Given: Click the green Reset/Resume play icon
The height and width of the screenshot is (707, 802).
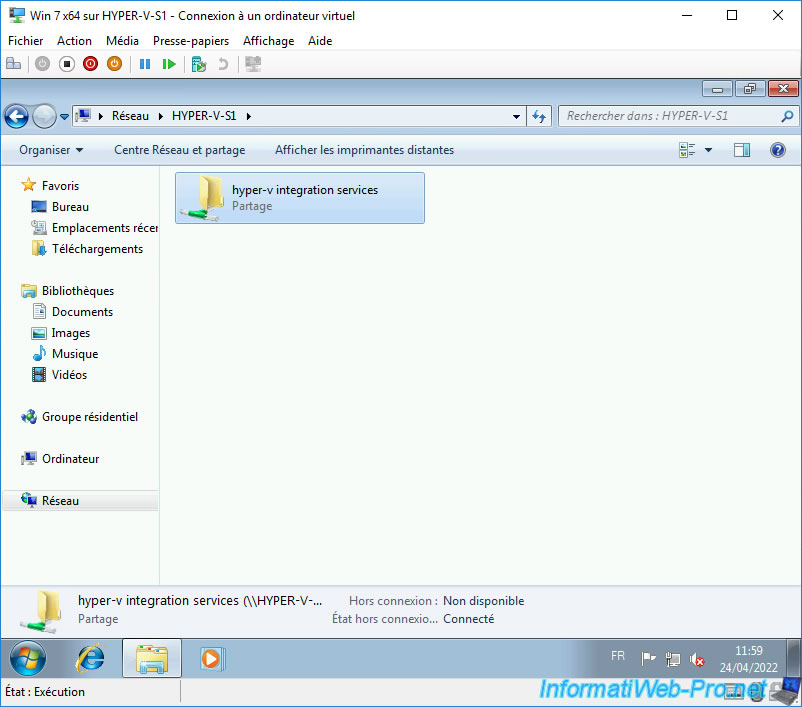Looking at the screenshot, I should coord(169,64).
